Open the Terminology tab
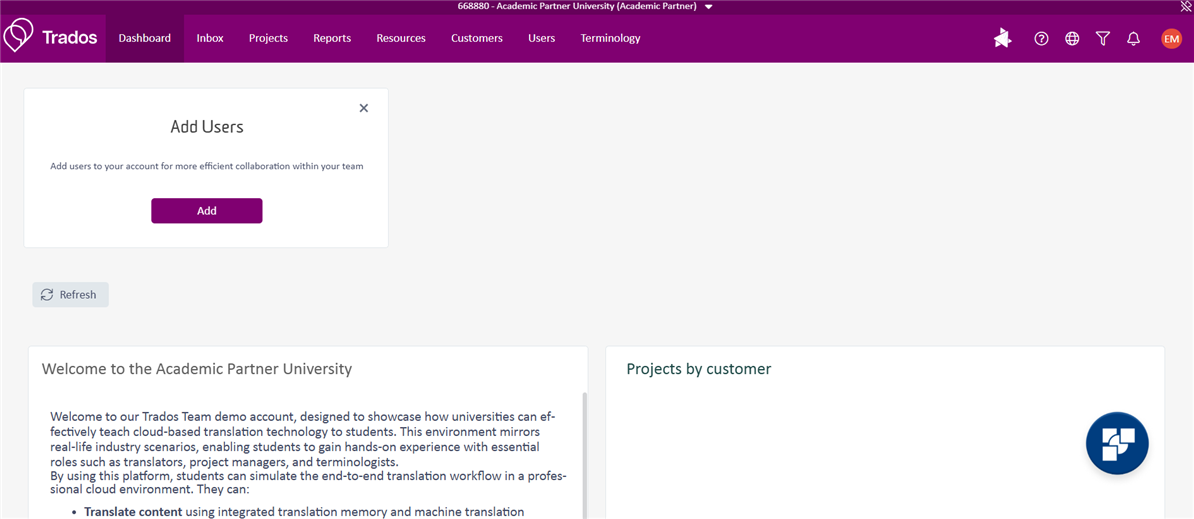Image resolution: width=1194 pixels, height=519 pixels. 610,38
